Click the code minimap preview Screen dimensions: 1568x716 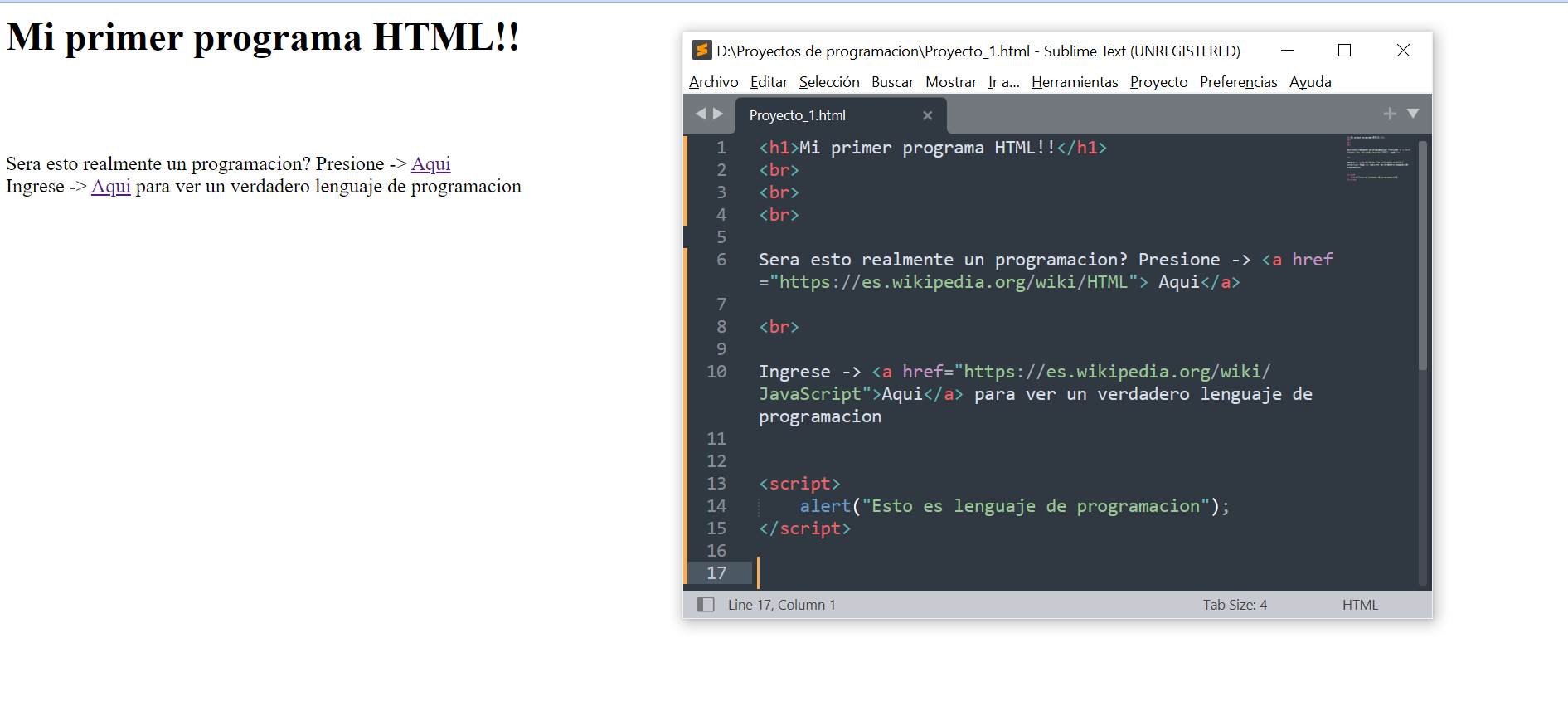1376,158
